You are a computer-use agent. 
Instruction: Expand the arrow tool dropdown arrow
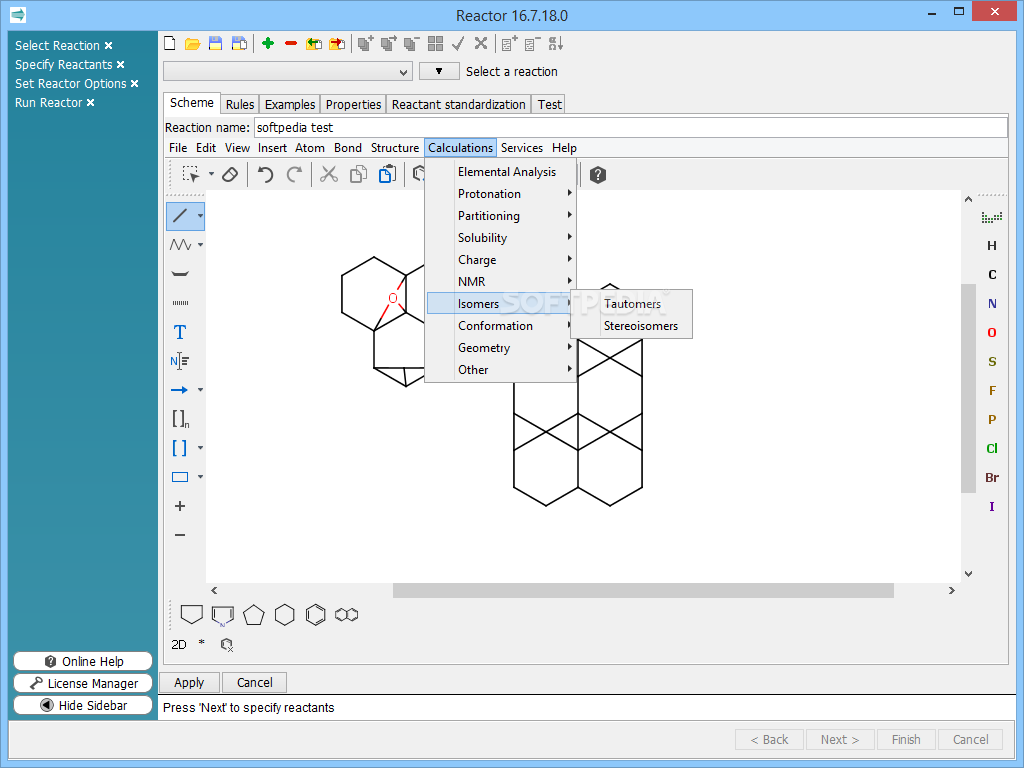200,390
